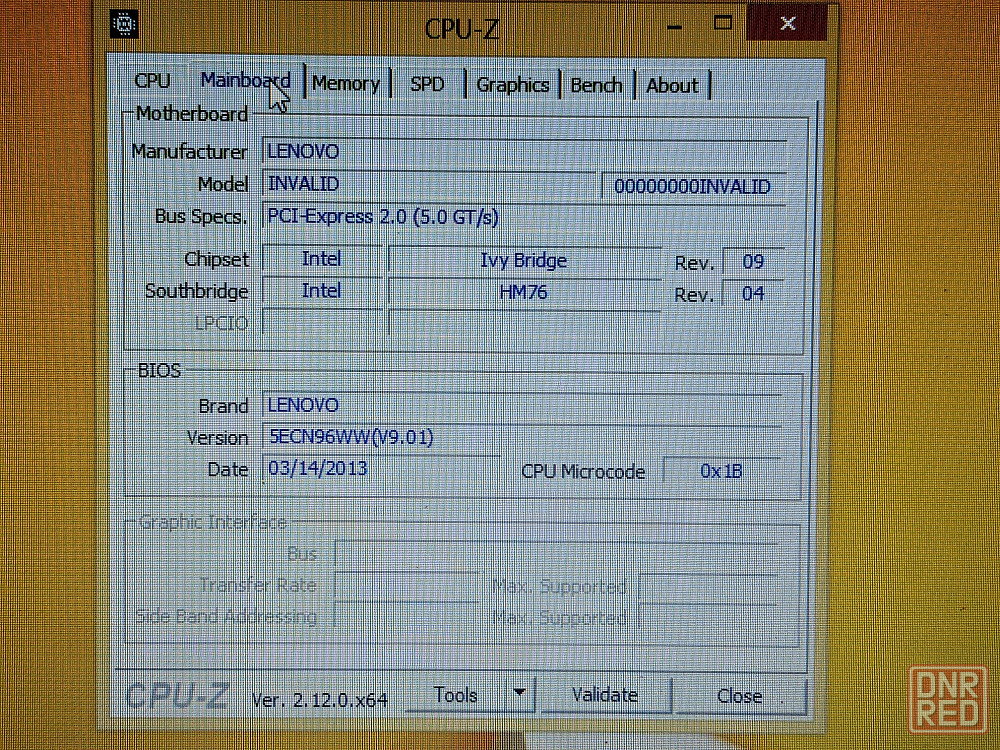The width and height of the screenshot is (1000, 750).
Task: Click the CPU Microcode 0x1B value
Action: pyautogui.click(x=721, y=471)
